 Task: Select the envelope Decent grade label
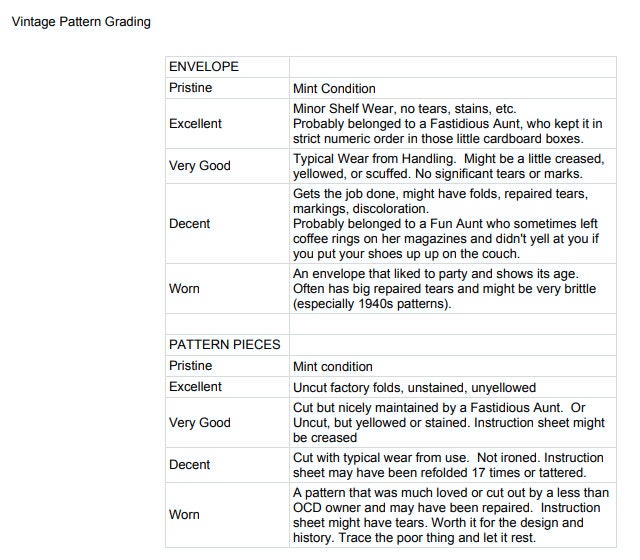click(x=189, y=224)
